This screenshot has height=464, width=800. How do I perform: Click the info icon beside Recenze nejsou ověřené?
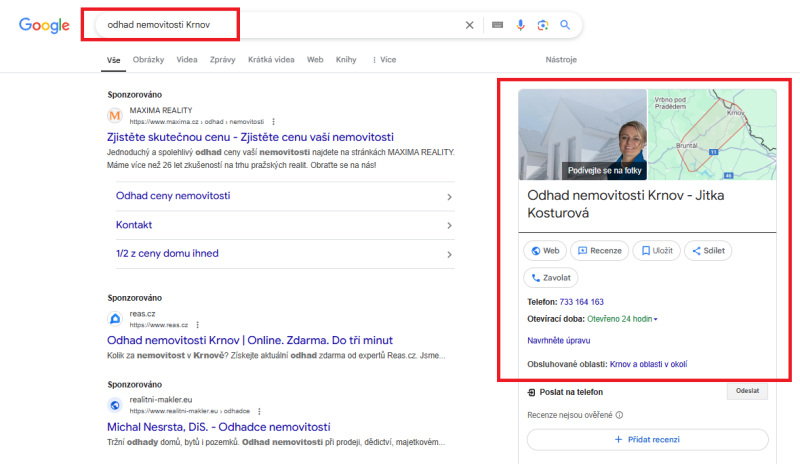click(x=619, y=415)
